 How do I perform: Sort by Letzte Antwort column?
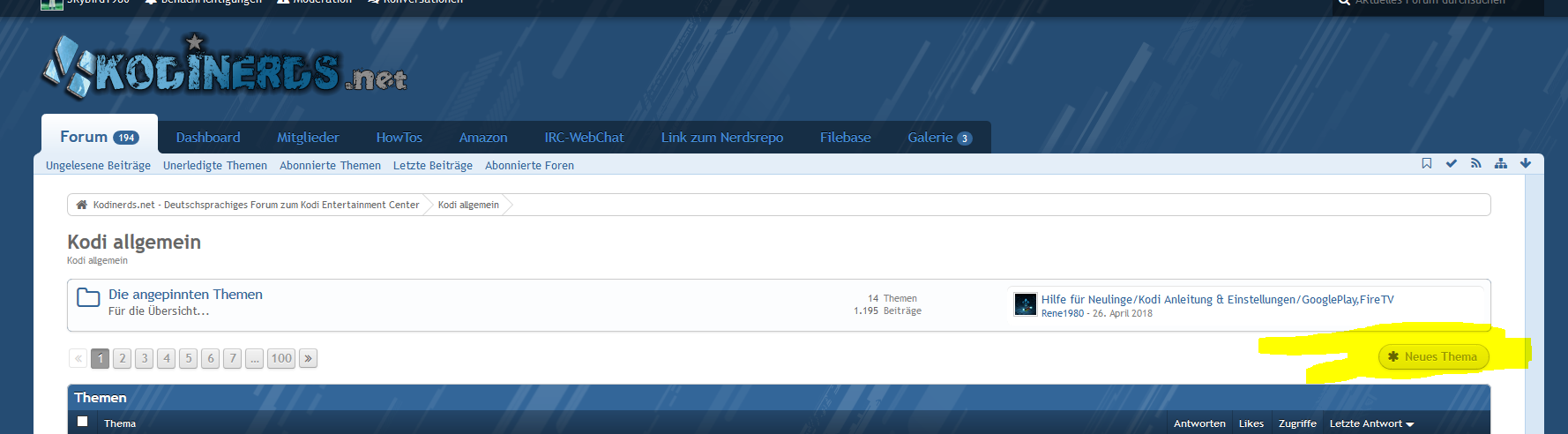[x=1371, y=423]
